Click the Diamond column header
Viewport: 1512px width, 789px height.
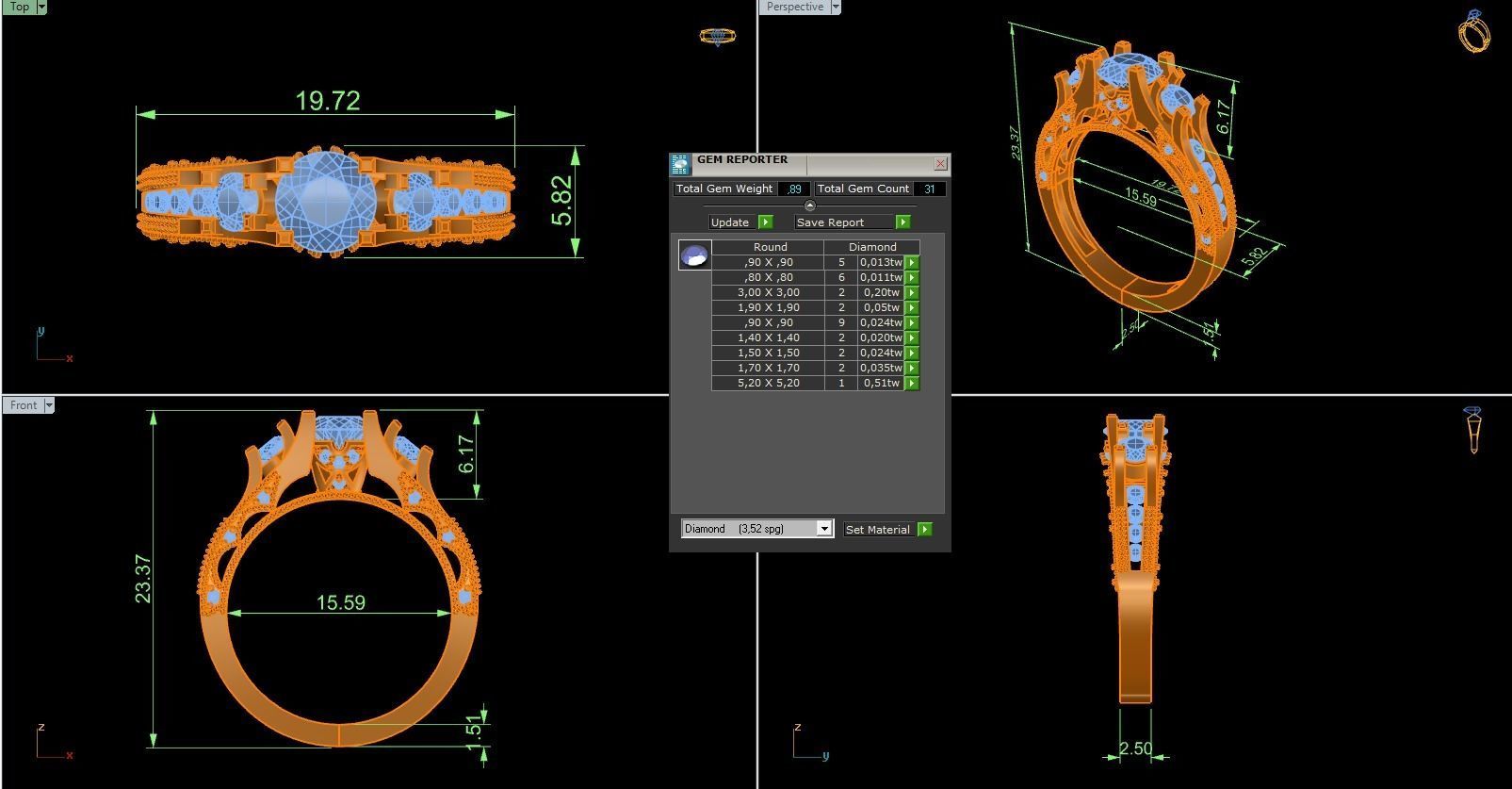point(872,247)
